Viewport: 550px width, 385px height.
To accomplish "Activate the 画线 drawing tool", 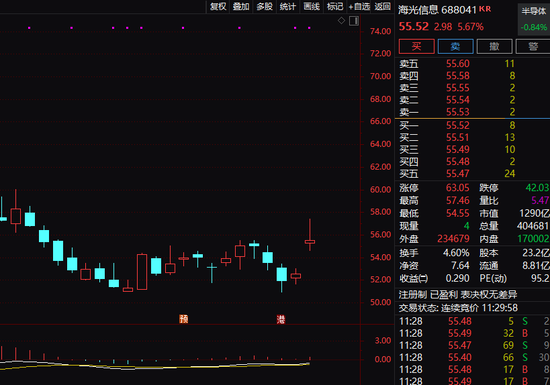I will tap(311, 6).
